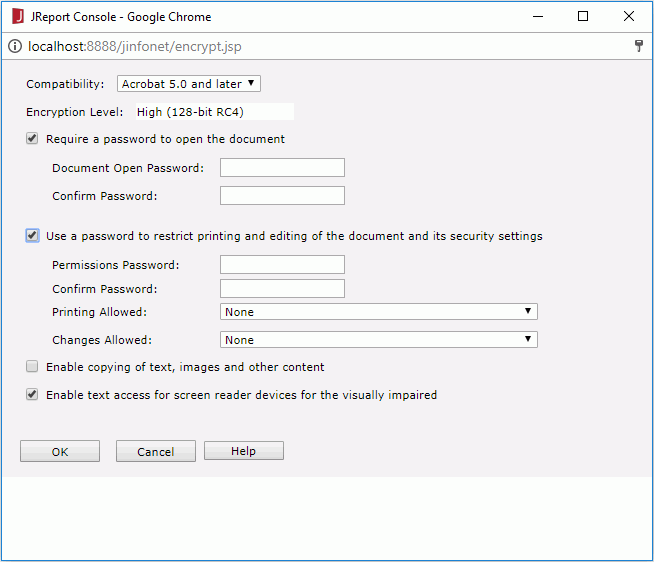Click the Printing Allowed label
Image resolution: width=654 pixels, height=562 pixels.
coord(99,312)
